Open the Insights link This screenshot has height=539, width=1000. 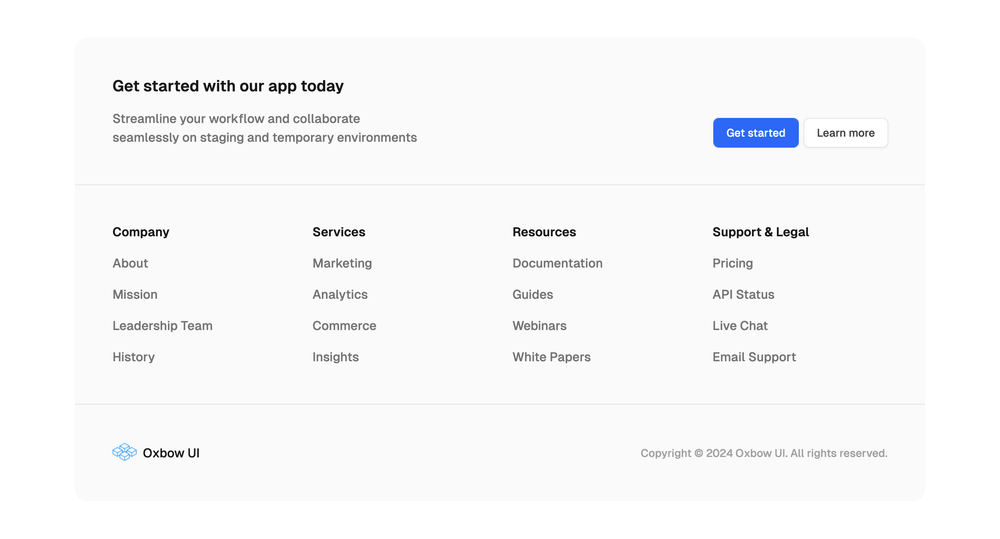point(335,357)
